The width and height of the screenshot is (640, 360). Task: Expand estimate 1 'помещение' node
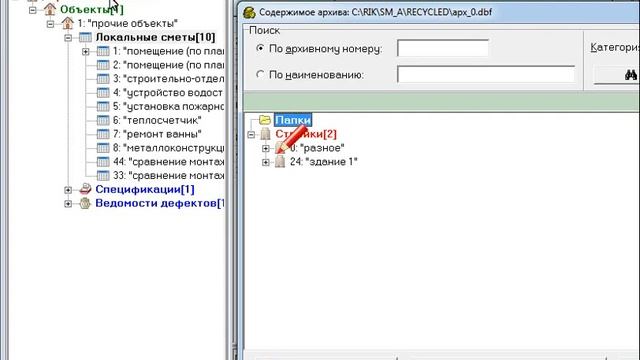coord(85,51)
